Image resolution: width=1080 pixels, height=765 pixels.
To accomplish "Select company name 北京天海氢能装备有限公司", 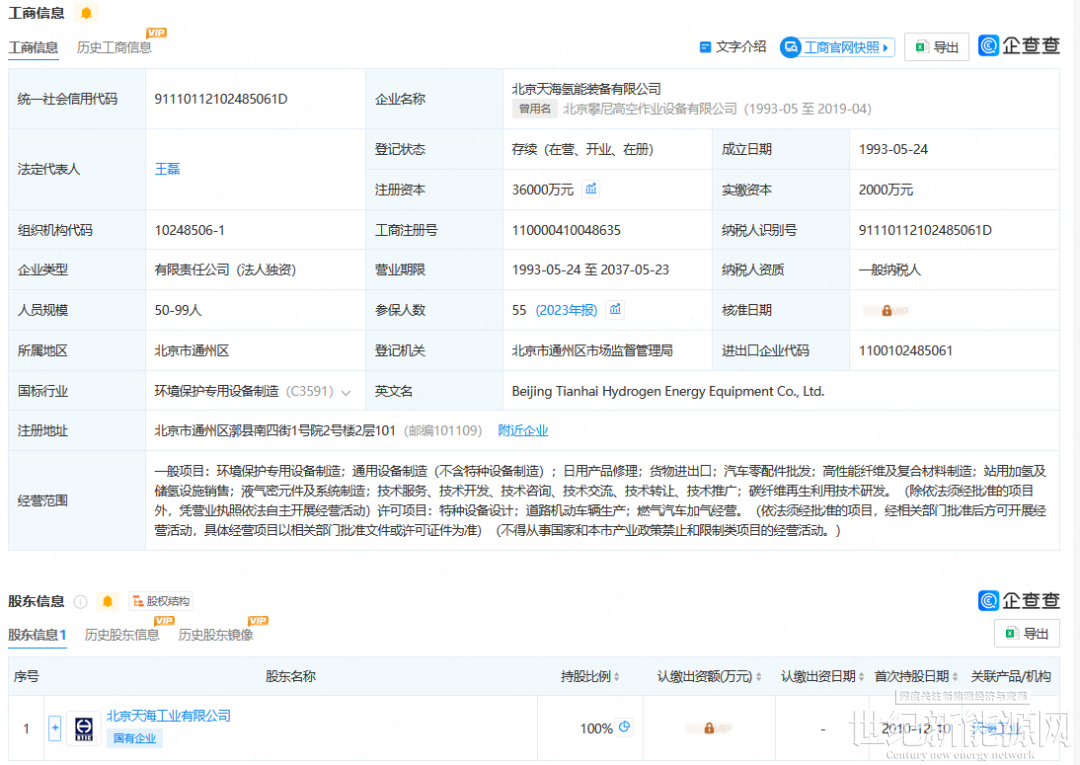I will pos(586,89).
